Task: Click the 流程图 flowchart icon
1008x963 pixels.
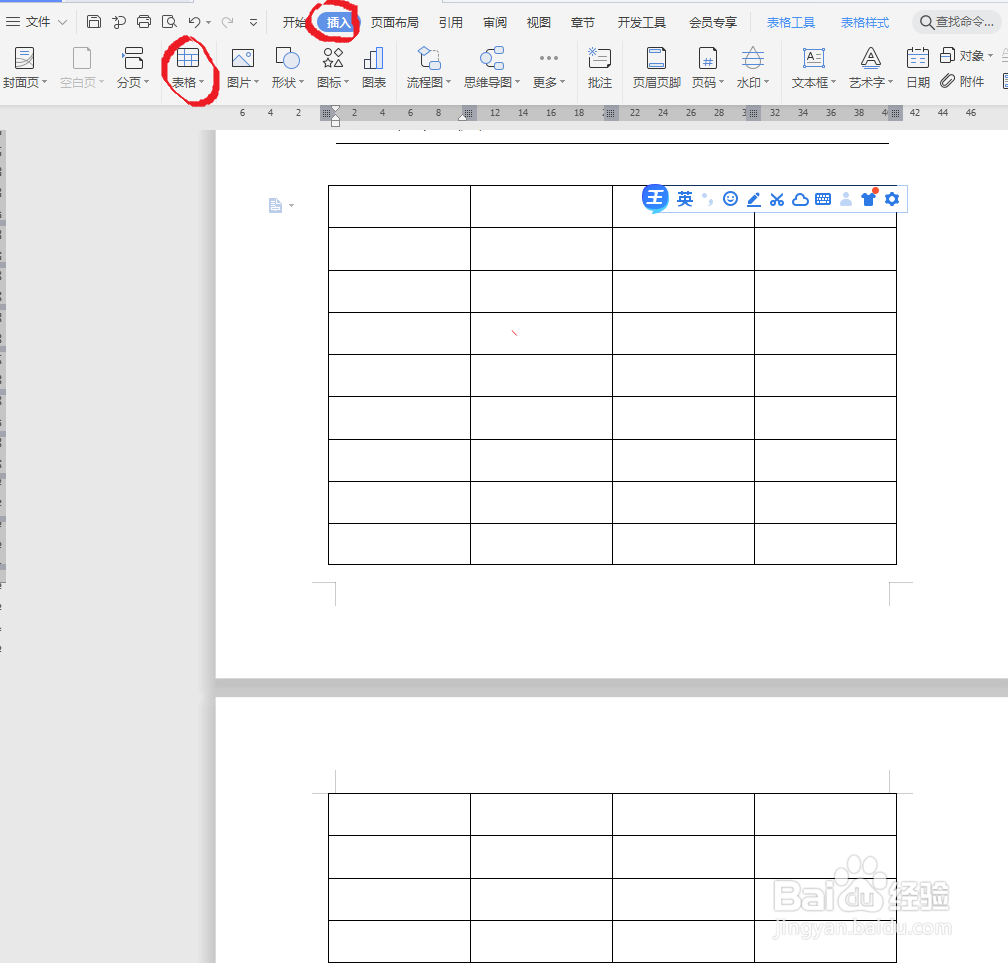Action: pos(429,58)
